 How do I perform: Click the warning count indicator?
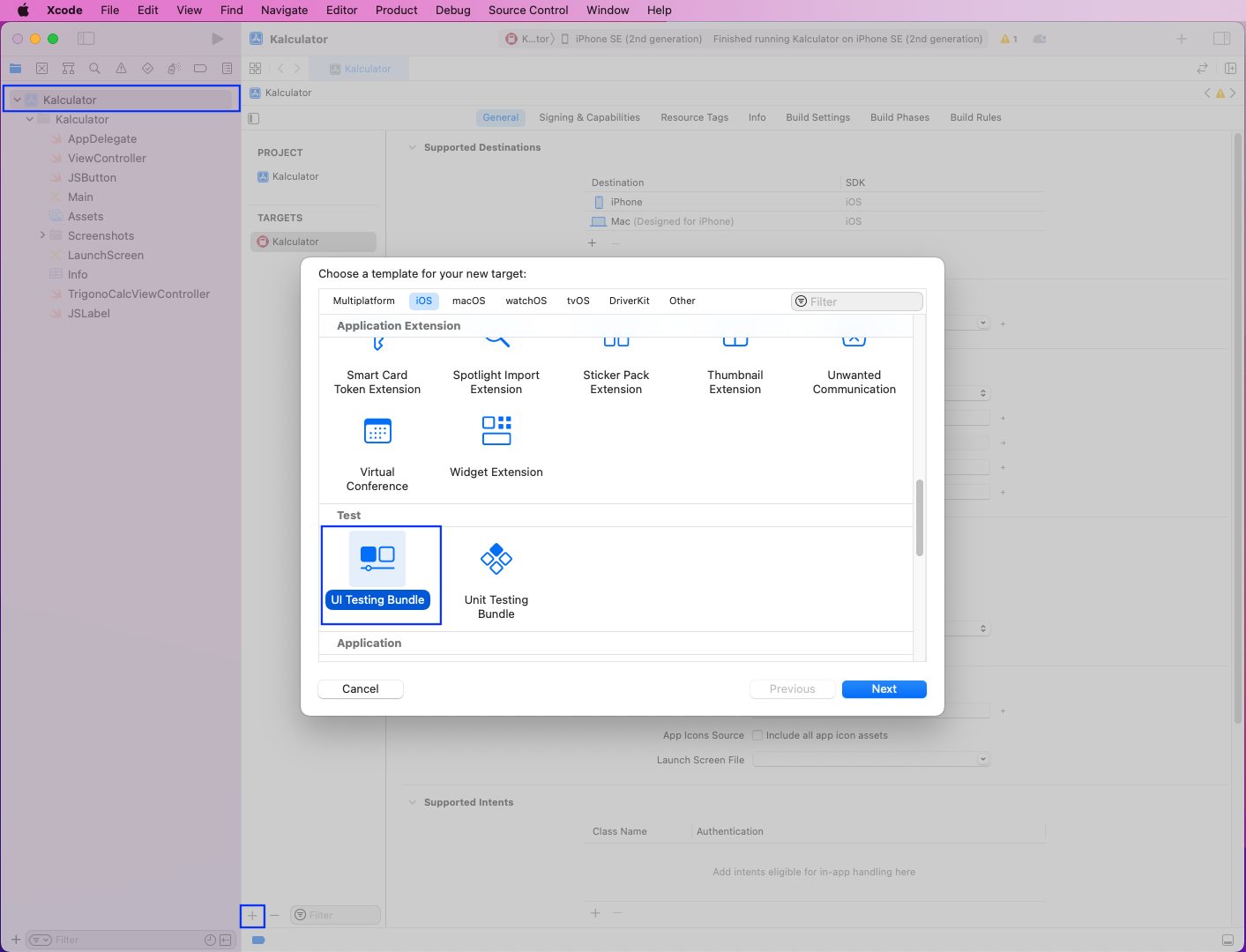click(x=1009, y=39)
